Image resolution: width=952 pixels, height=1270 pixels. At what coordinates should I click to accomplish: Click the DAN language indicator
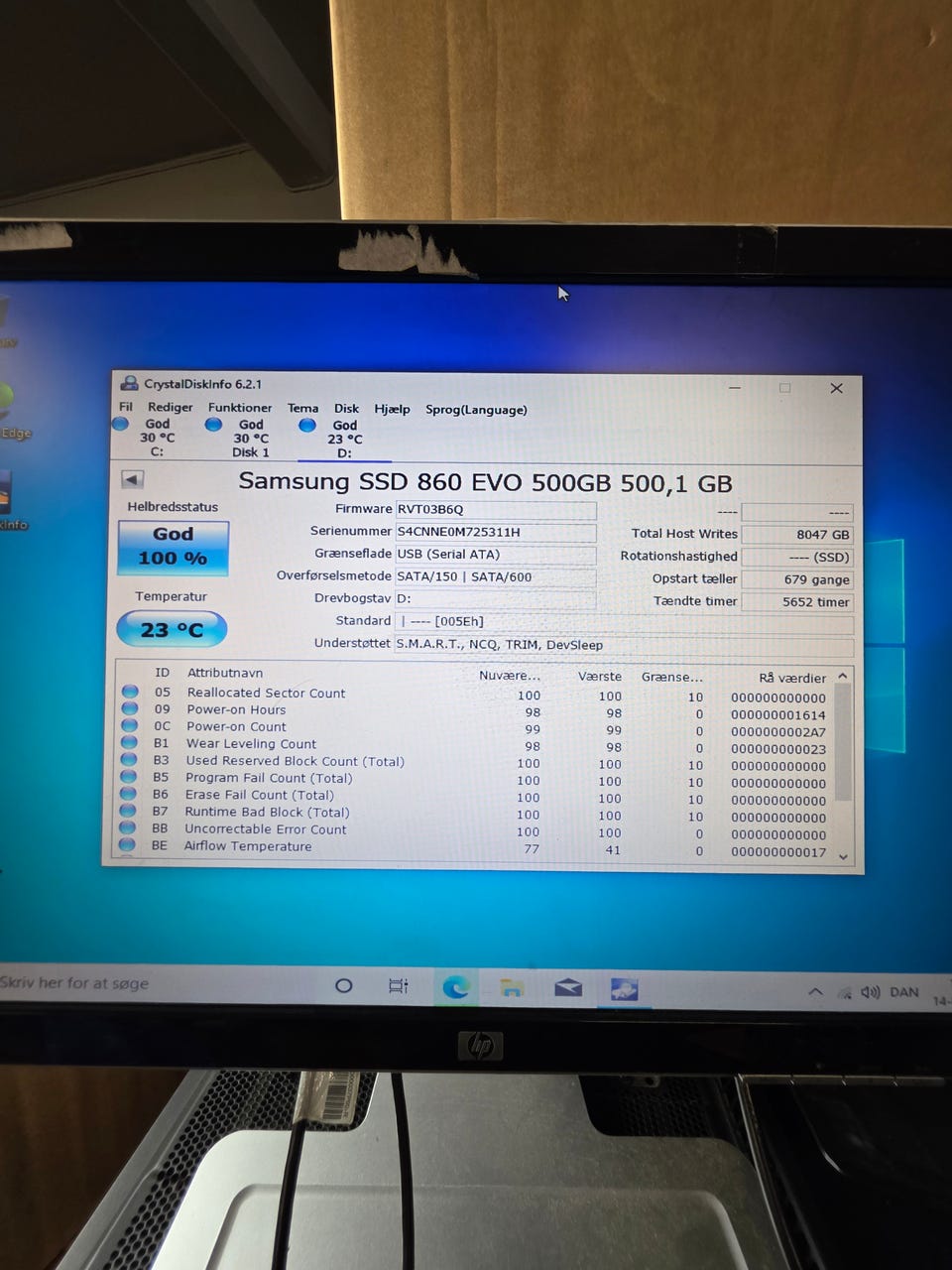(x=904, y=992)
